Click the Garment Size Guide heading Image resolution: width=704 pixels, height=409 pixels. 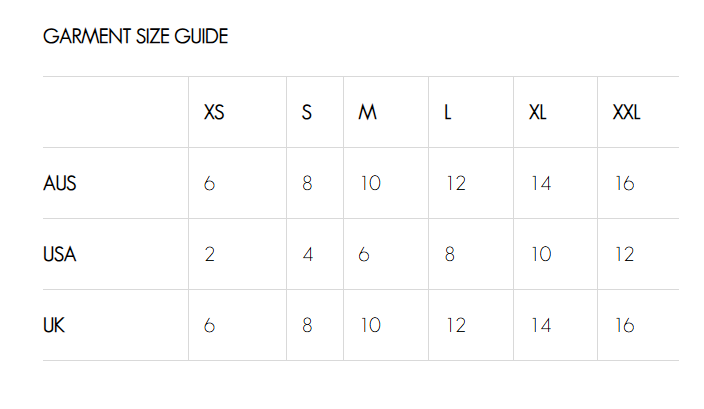136,38
